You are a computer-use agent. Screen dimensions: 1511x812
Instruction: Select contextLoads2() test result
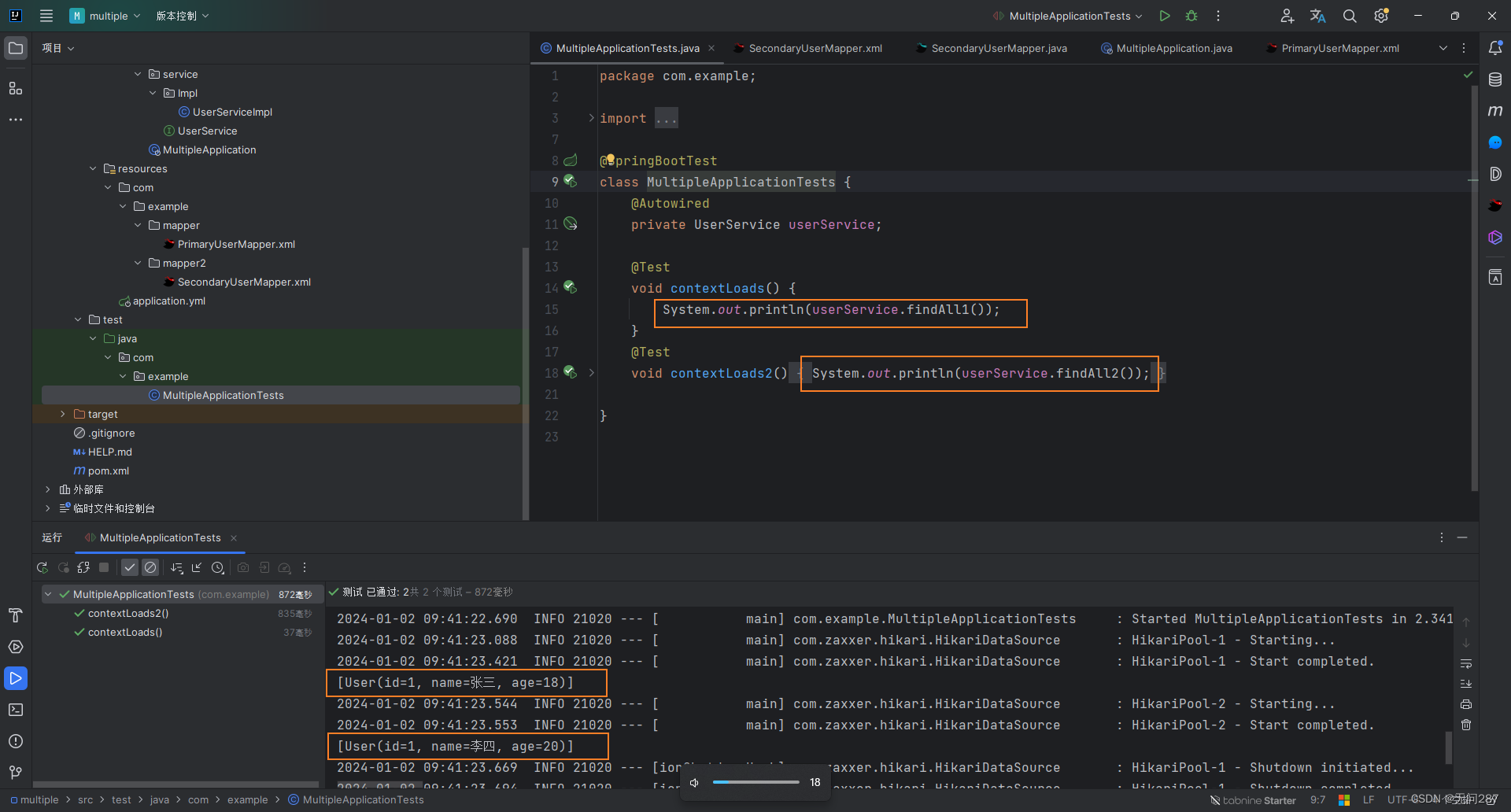(128, 613)
